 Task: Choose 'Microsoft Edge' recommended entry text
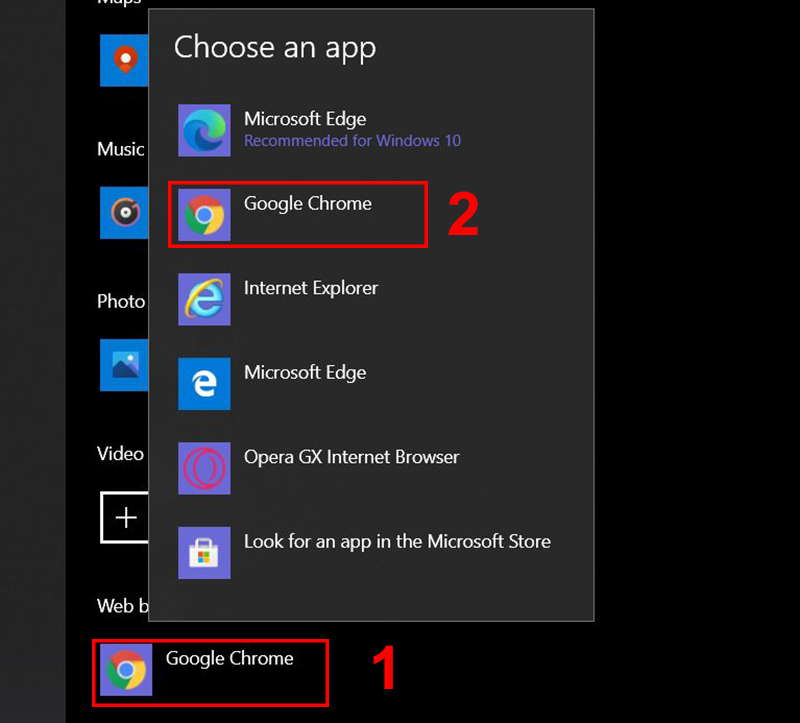[x=305, y=119]
